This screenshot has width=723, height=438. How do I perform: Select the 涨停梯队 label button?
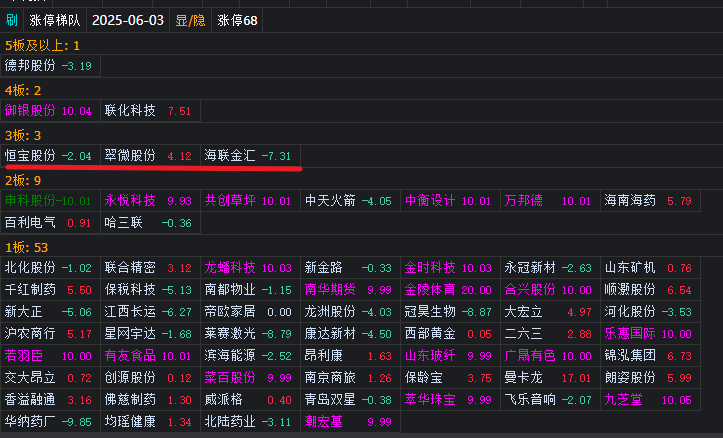tap(55, 20)
